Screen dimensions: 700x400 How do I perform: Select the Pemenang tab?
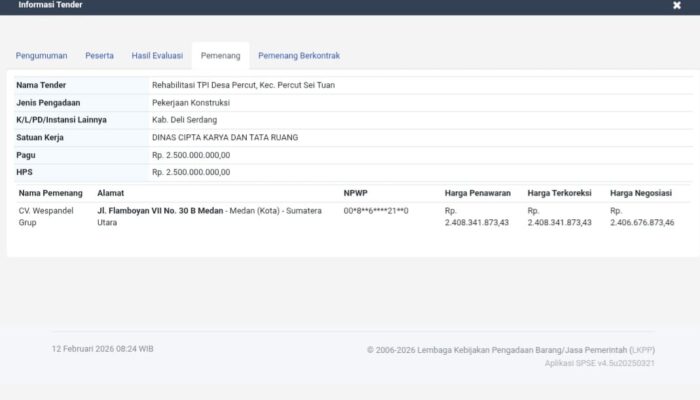[220, 56]
